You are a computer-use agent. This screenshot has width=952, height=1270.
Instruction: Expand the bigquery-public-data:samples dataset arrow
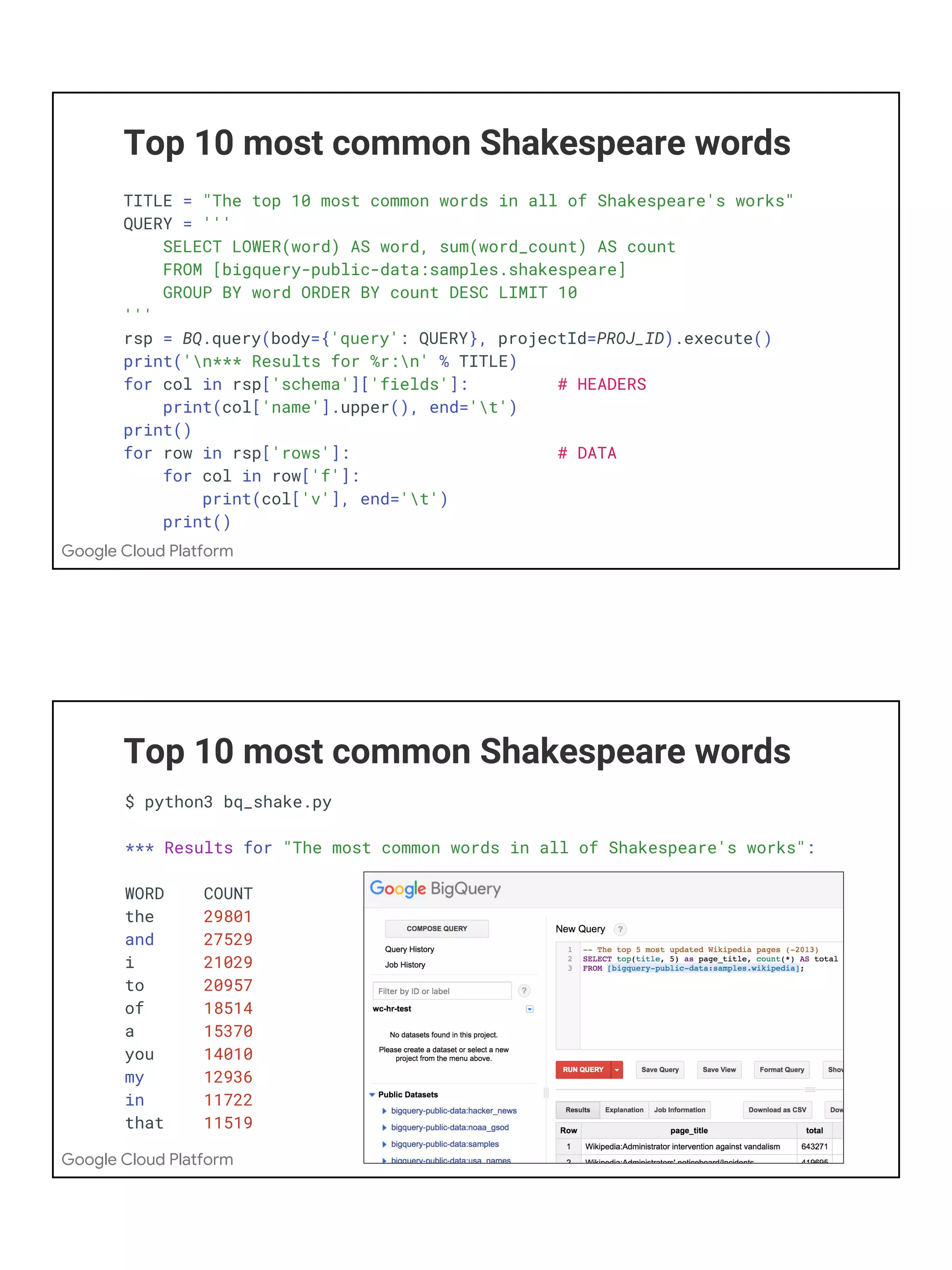click(384, 1144)
